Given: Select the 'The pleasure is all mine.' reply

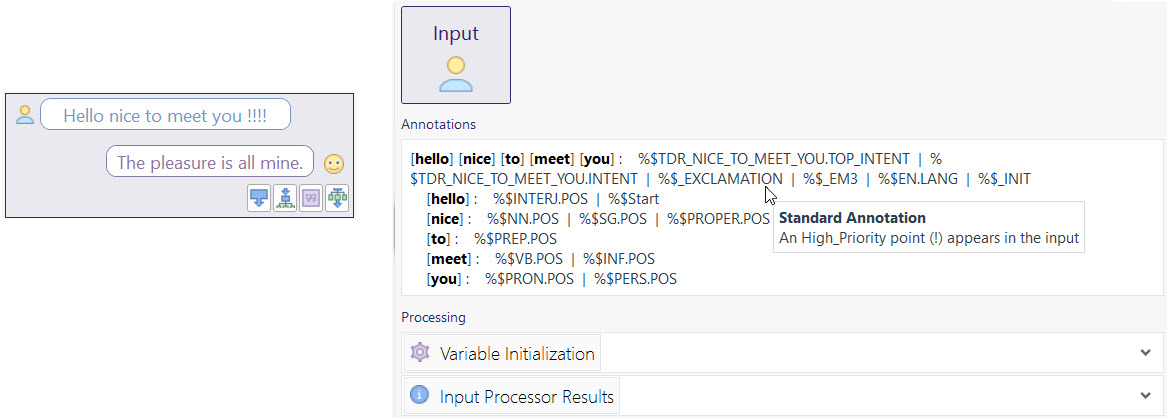Looking at the screenshot, I should (210, 162).
